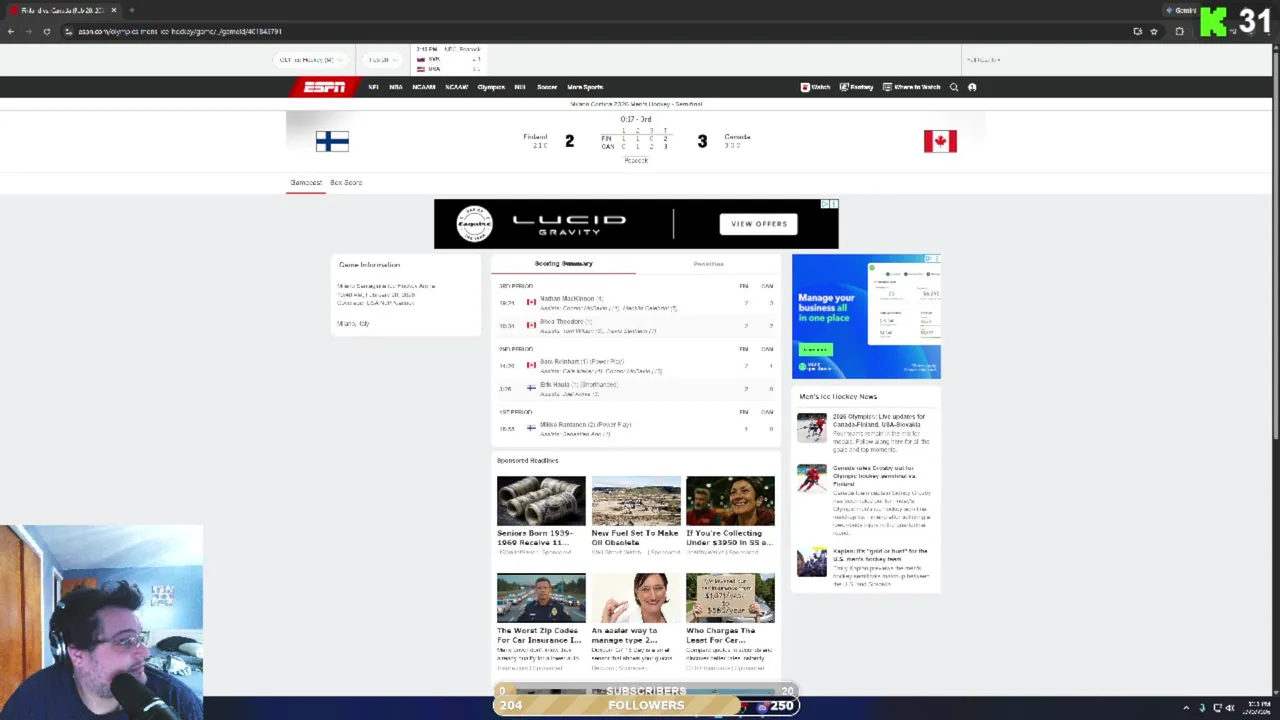Screen dimensions: 1280x720
Task: Click the Canada flag beside Nathan MacKinnon goal
Action: coord(531,302)
